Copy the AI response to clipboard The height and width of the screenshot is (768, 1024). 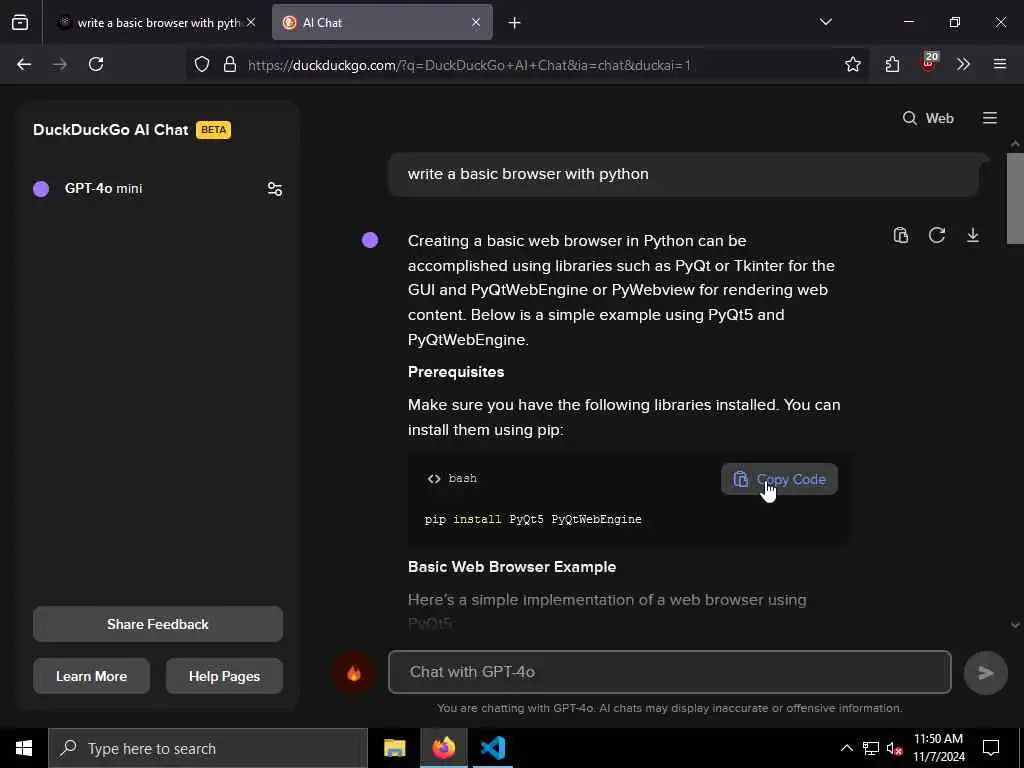(901, 235)
